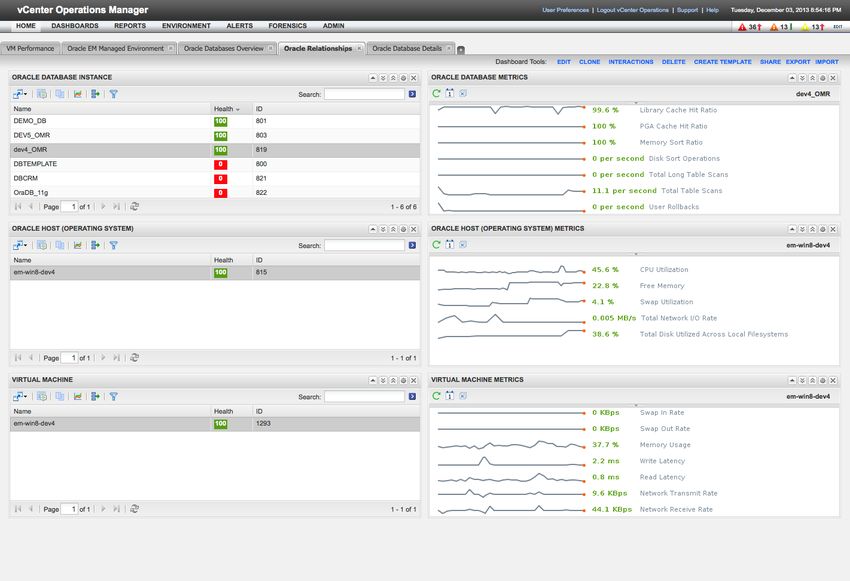Click green-arrow navigate icon in Oracle Database Instance toolbar
This screenshot has width=850, height=581.
[x=95, y=94]
